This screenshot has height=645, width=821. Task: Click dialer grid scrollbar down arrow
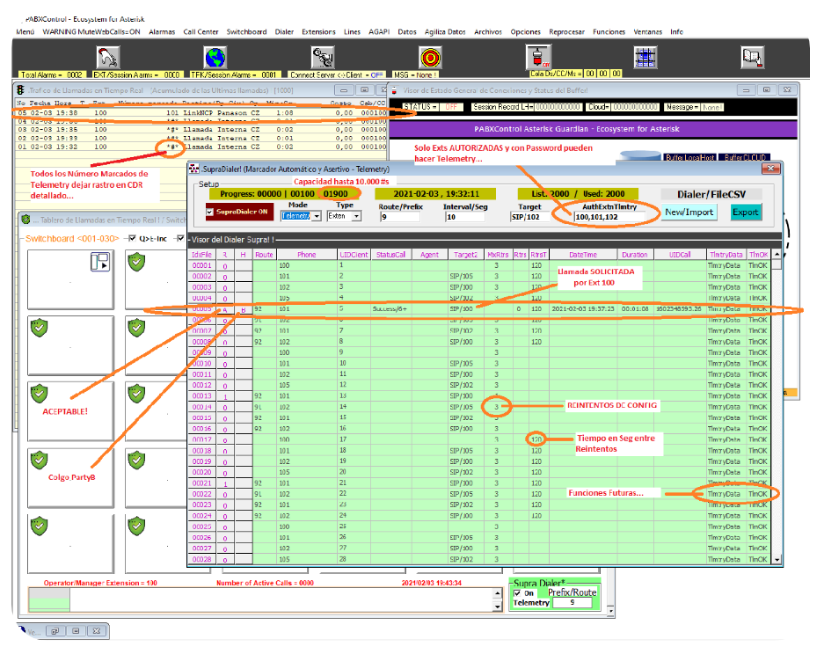778,560
